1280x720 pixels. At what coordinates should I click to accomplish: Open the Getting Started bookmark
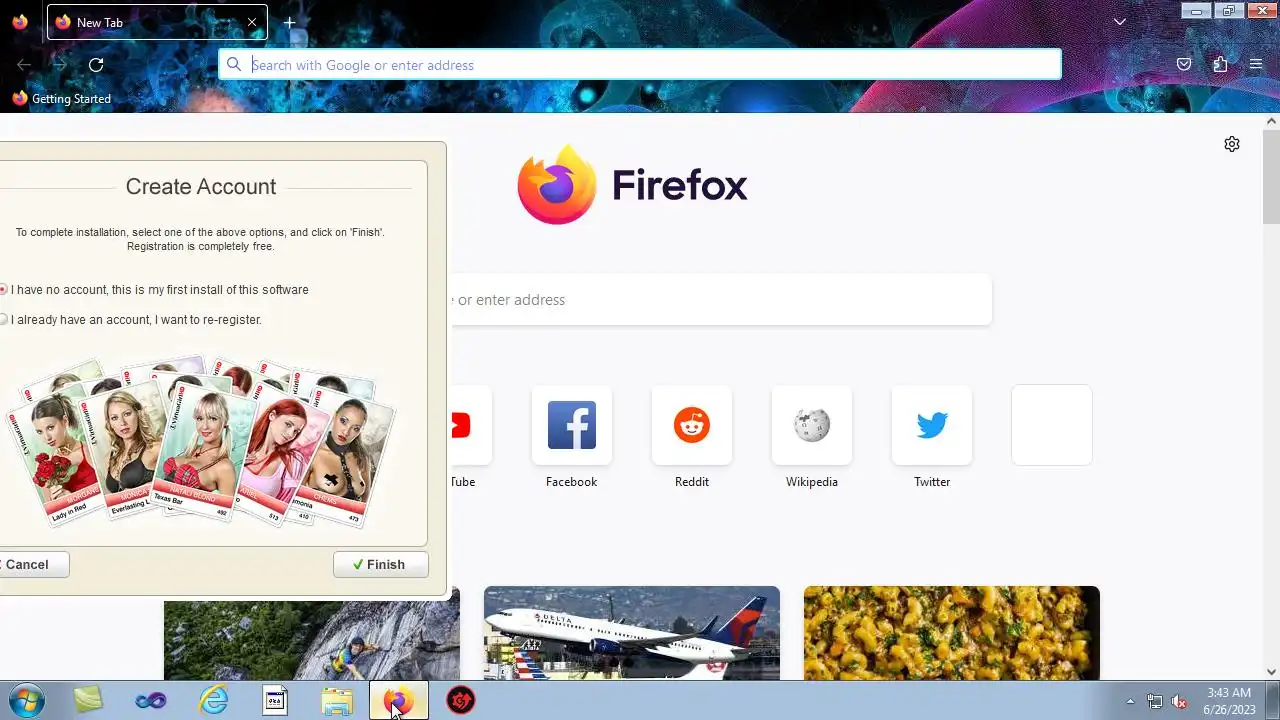(61, 99)
